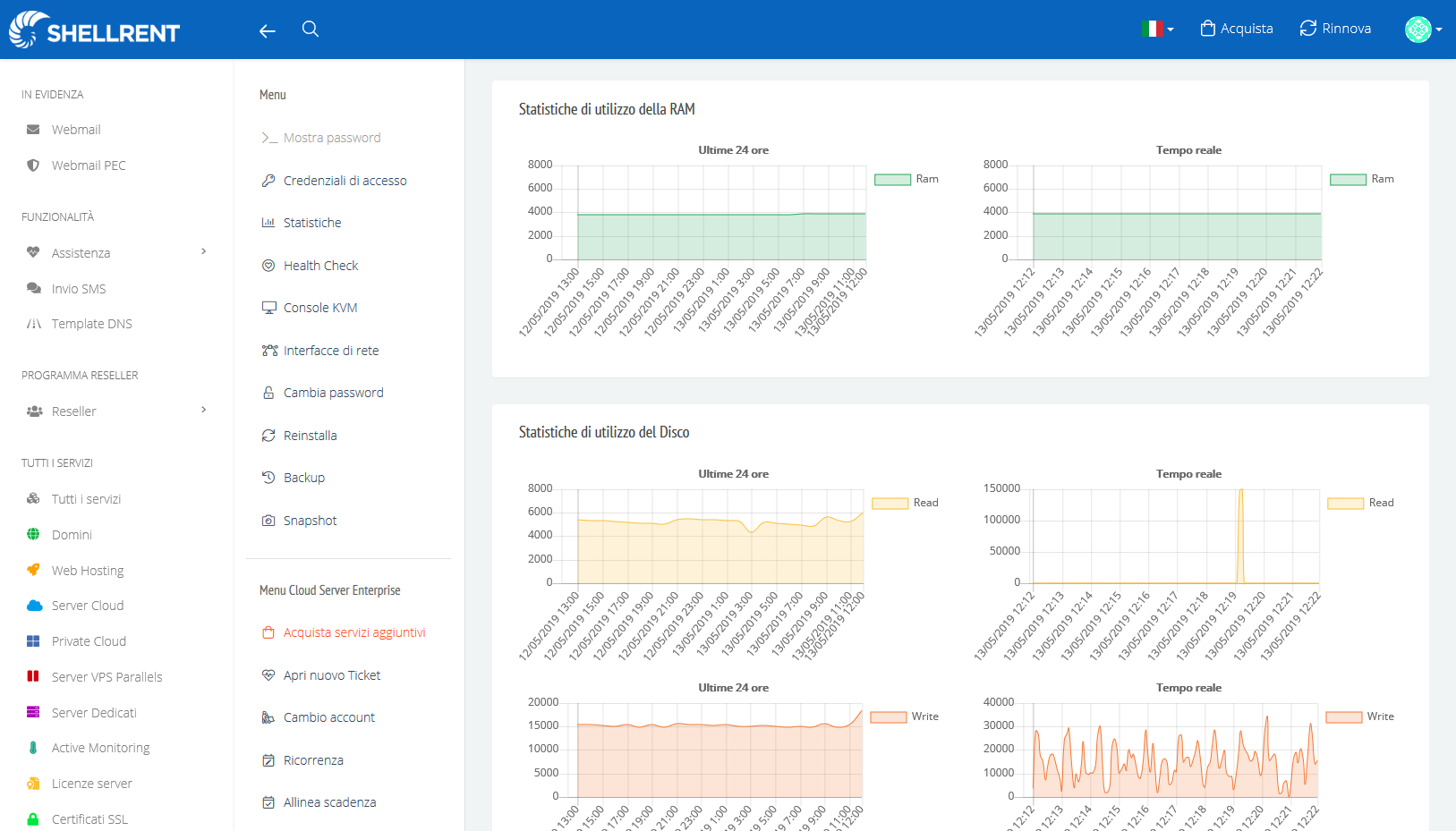This screenshot has height=831, width=1456.
Task: Click Apri nuovo Ticket link
Action: (x=320, y=675)
